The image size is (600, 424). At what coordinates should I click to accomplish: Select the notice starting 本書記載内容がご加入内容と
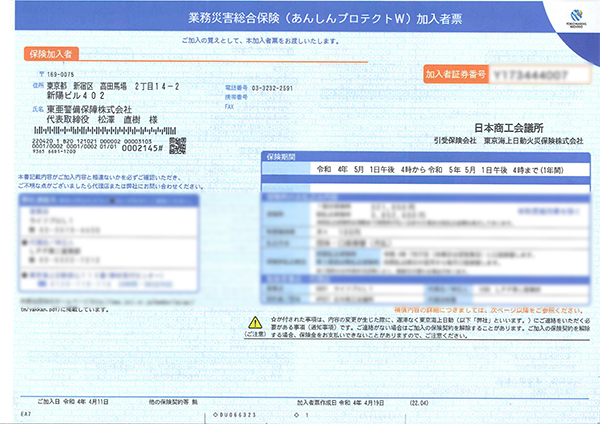111,182
